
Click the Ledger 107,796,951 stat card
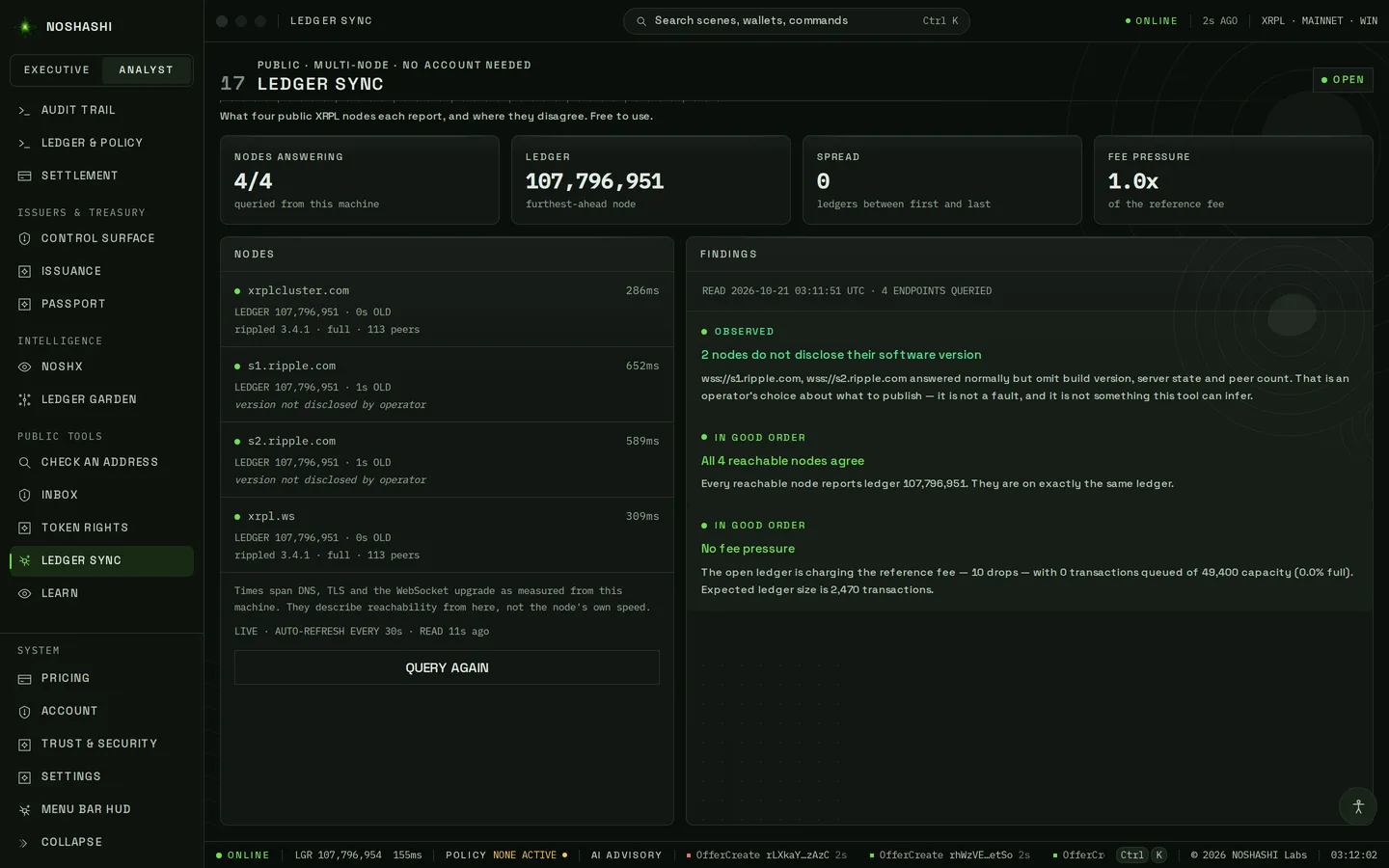(651, 180)
